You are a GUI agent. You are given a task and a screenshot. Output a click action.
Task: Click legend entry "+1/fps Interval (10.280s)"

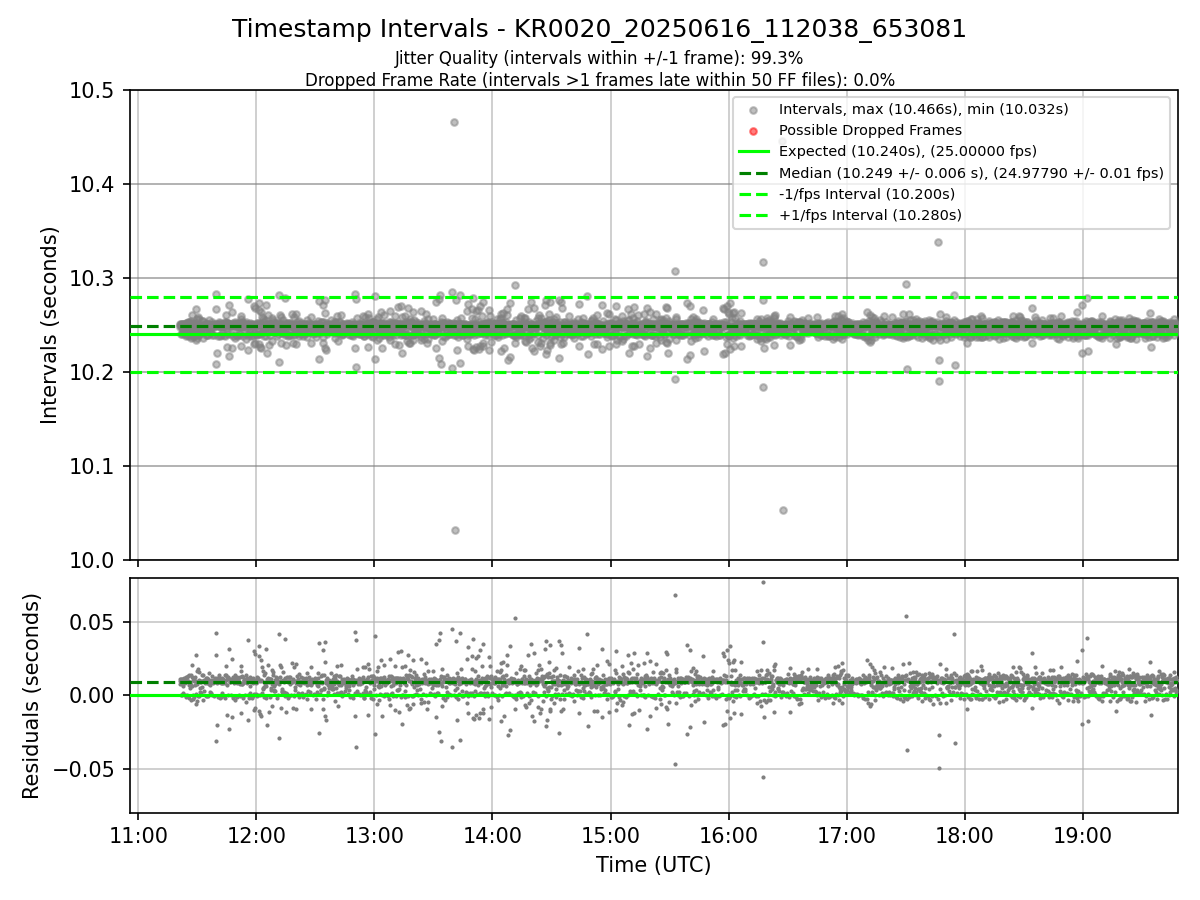[870, 215]
